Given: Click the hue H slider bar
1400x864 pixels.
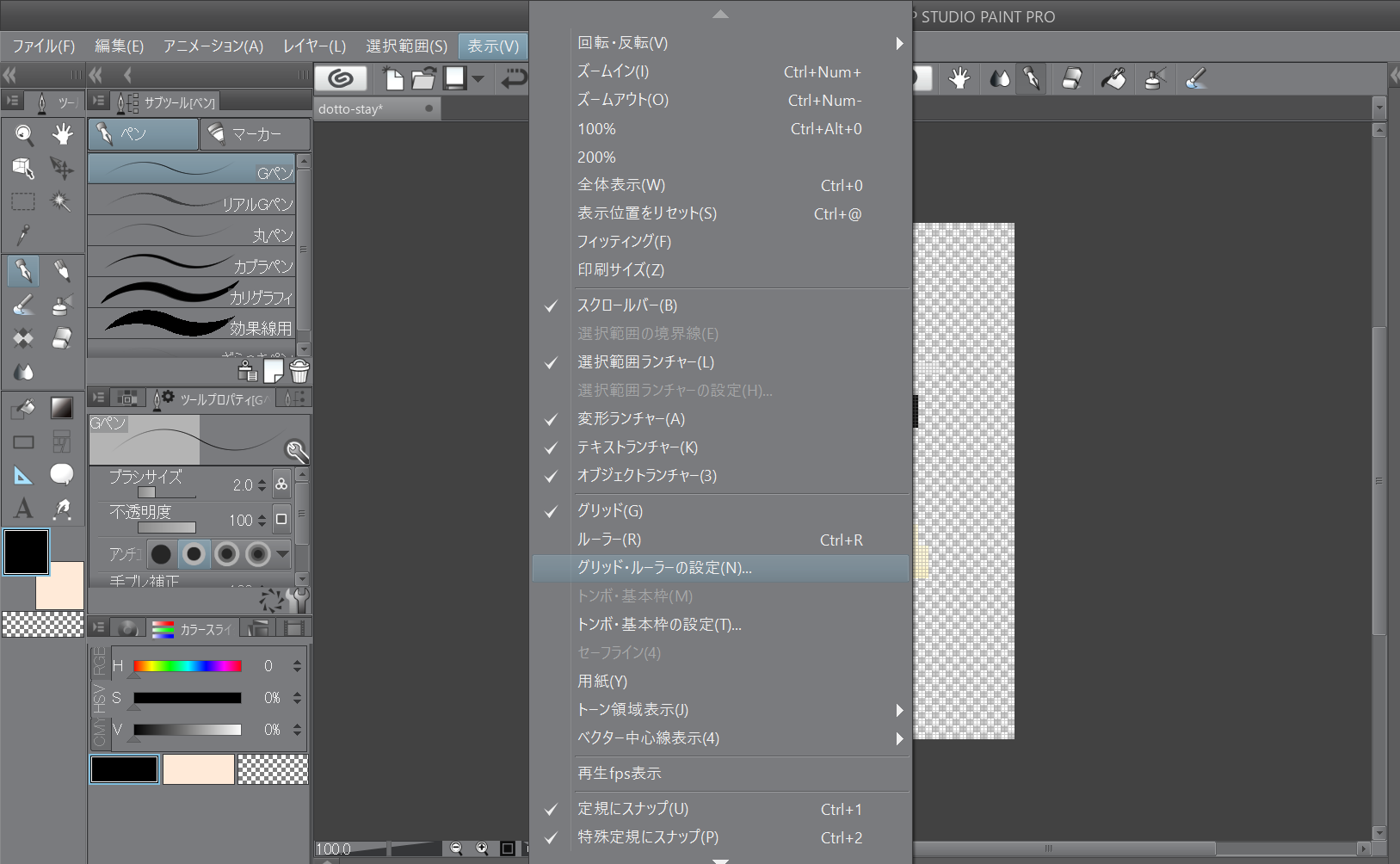Looking at the screenshot, I should 188,666.
